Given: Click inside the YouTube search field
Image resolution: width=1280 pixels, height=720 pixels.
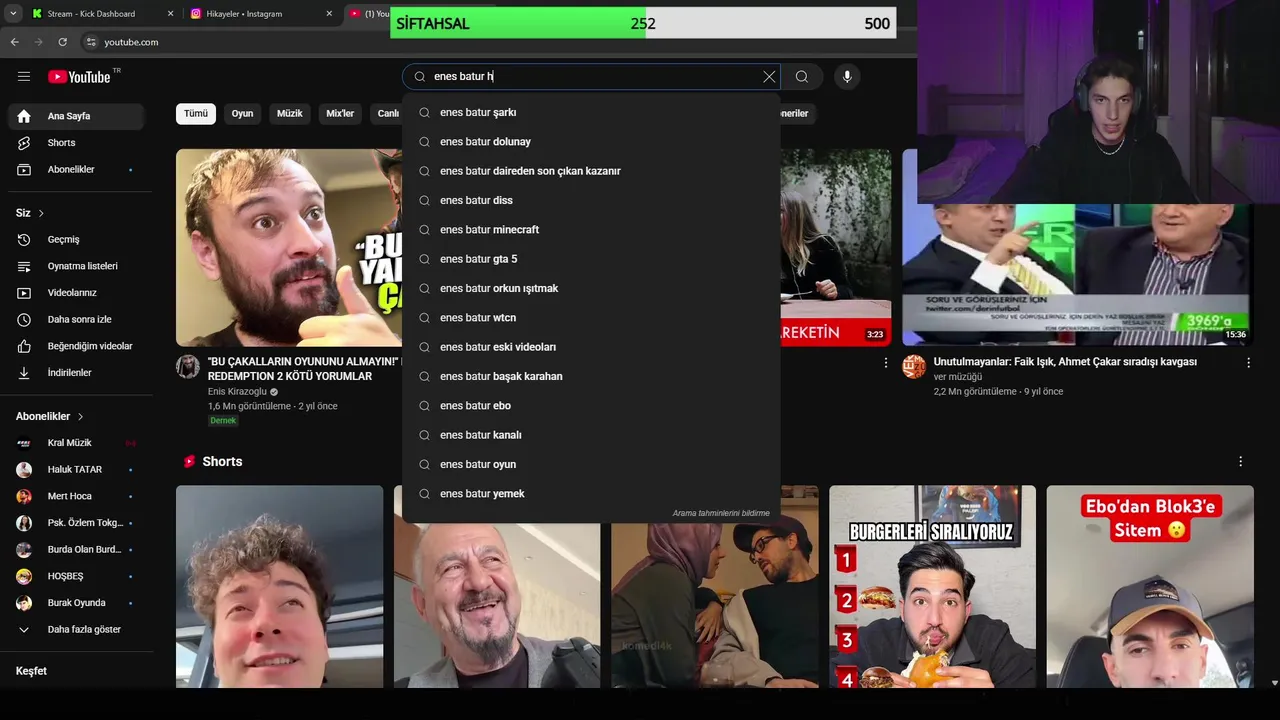Looking at the screenshot, I should tap(590, 77).
